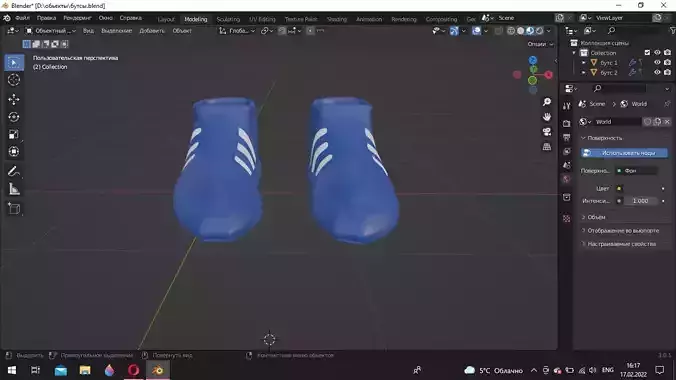The image size is (676, 380).
Task: Open the Tool properties tab
Action: pos(566,106)
